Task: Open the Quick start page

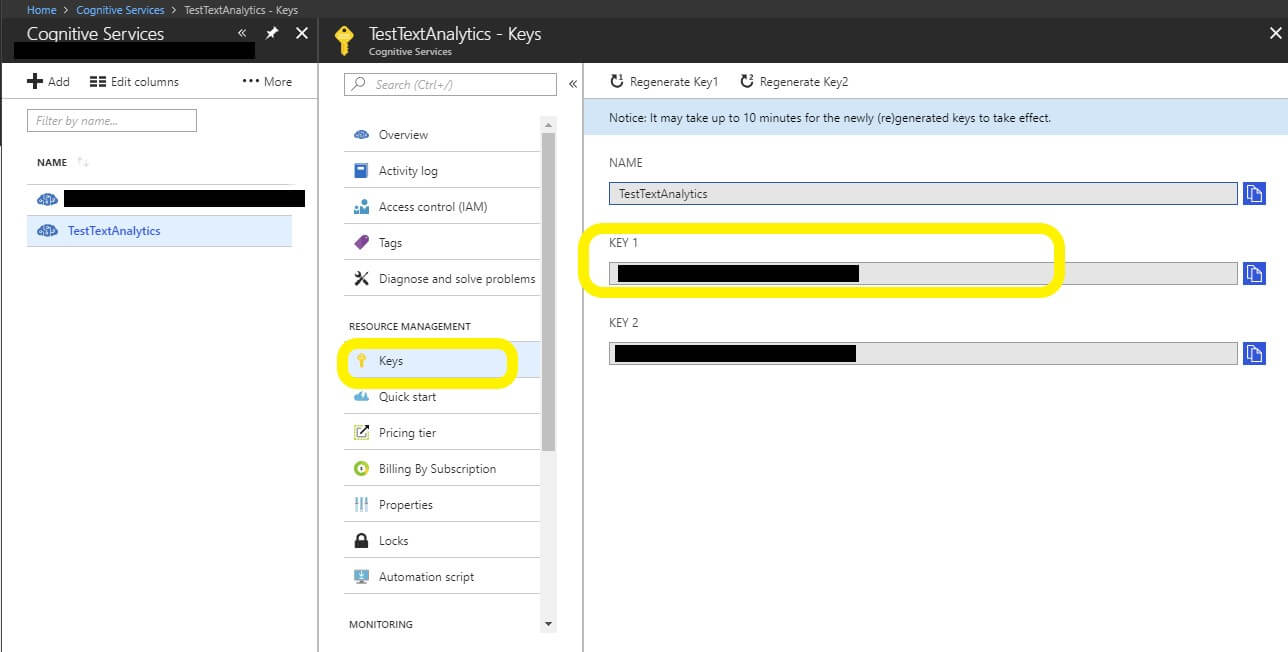Action: (x=442, y=397)
